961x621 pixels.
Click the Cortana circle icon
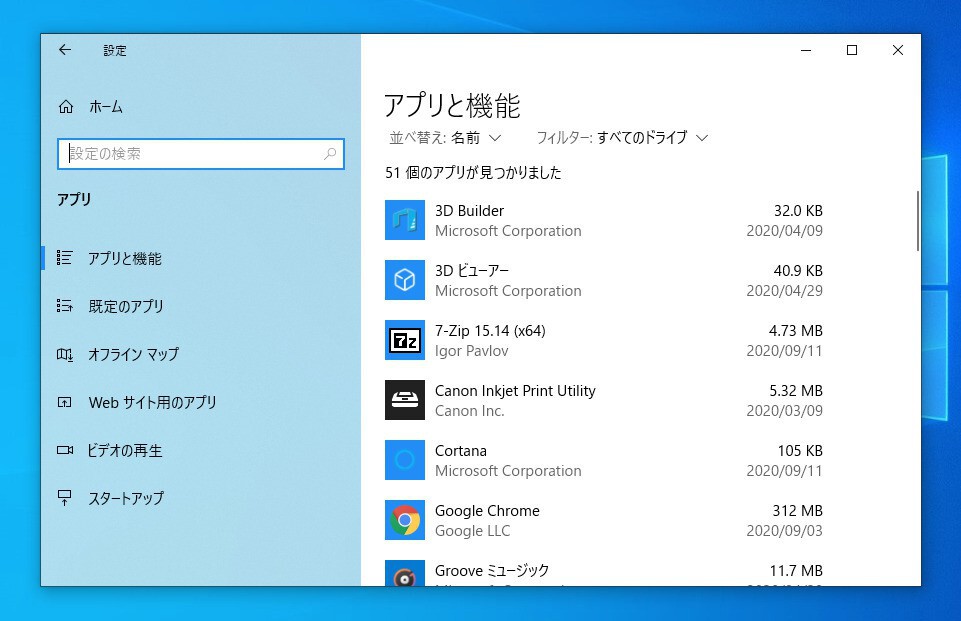(x=404, y=460)
